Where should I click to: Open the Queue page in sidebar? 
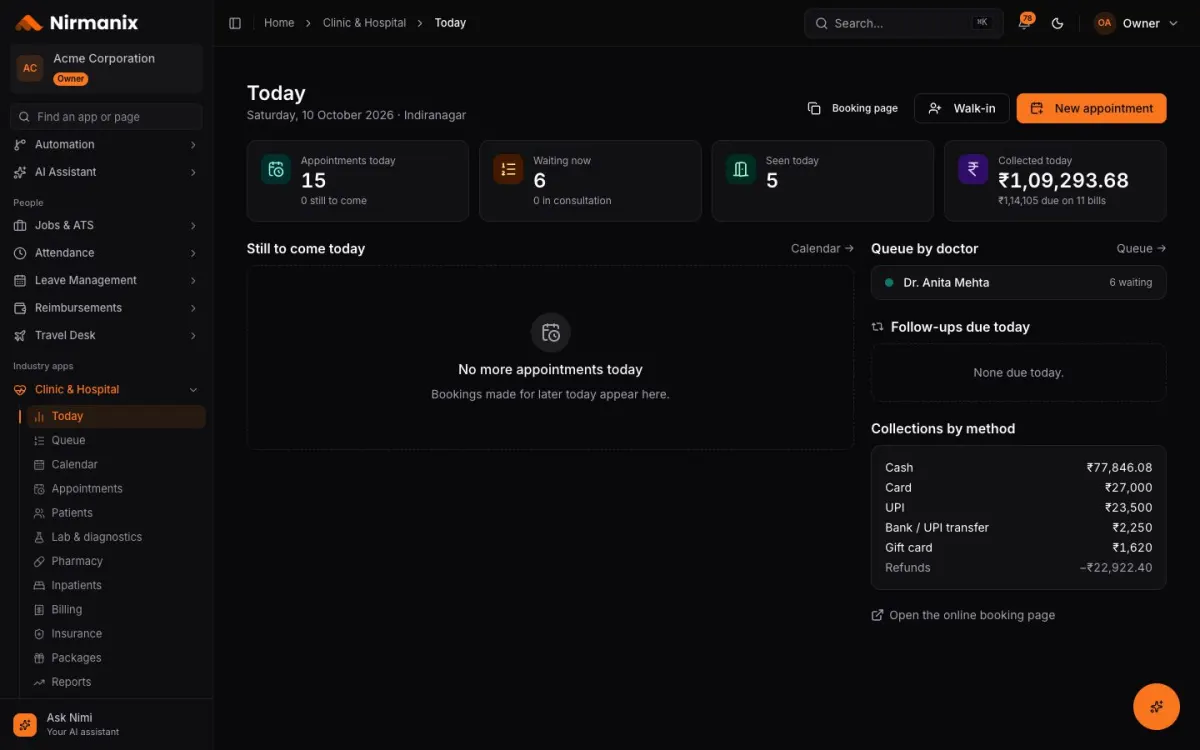tap(116, 440)
